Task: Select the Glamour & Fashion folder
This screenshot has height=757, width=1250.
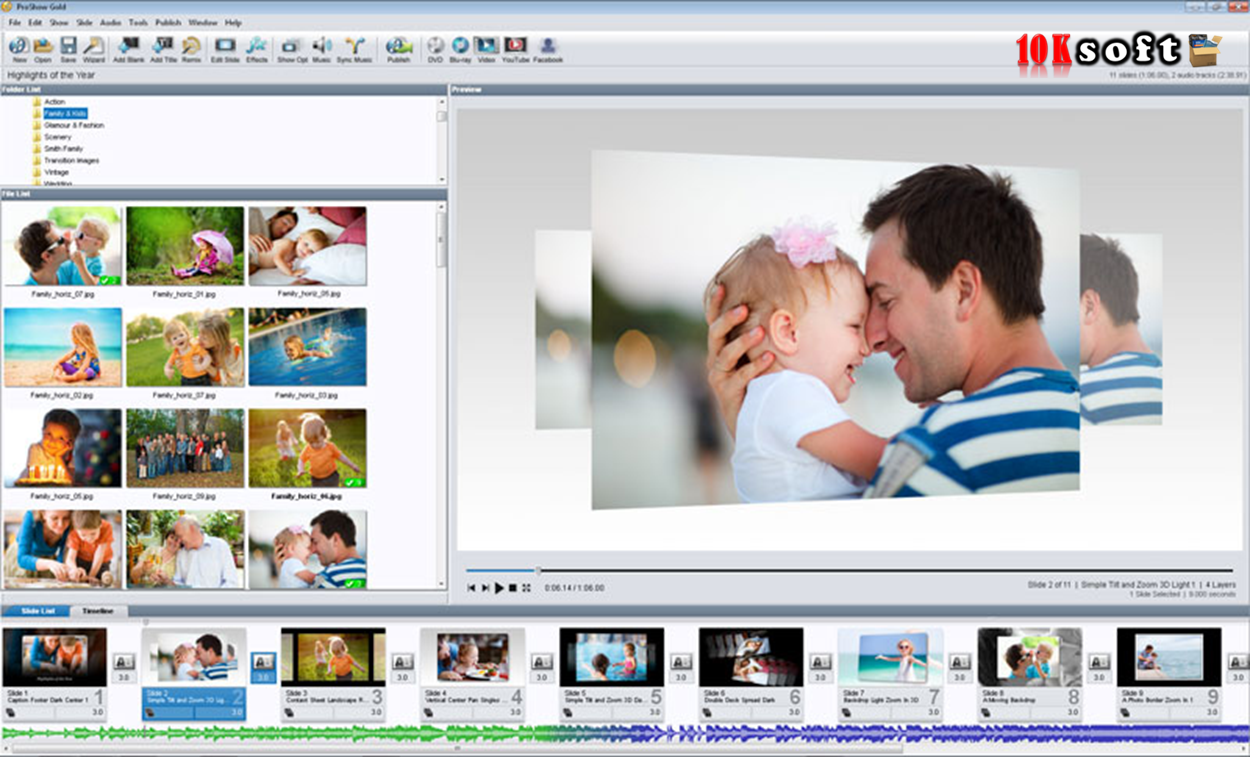Action: 74,126
